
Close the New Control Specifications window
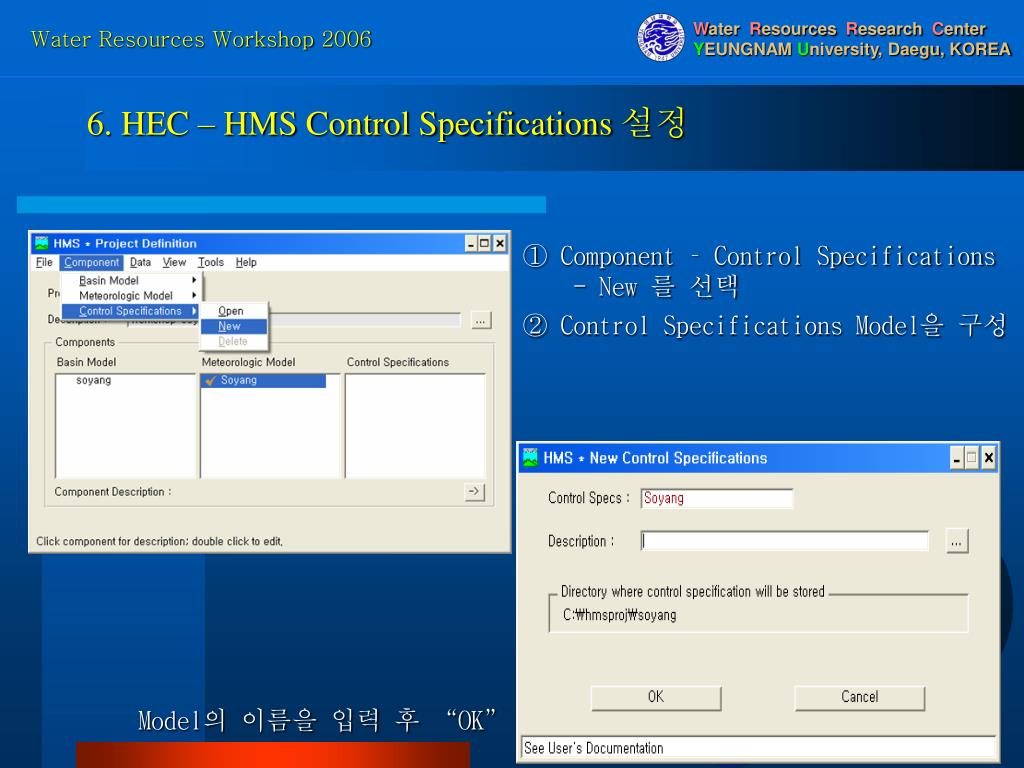click(989, 458)
